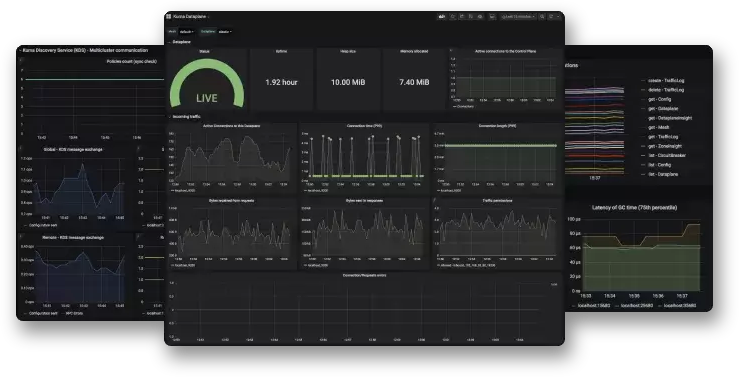This screenshot has height=377, width=739.
Task: Toggle get - Config legend in right window
Action: point(656,99)
